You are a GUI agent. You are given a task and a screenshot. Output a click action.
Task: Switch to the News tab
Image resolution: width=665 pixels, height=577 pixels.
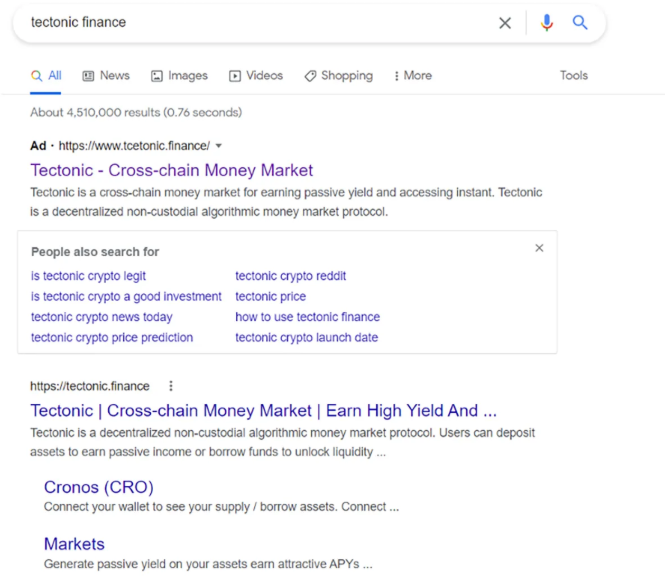(106, 76)
